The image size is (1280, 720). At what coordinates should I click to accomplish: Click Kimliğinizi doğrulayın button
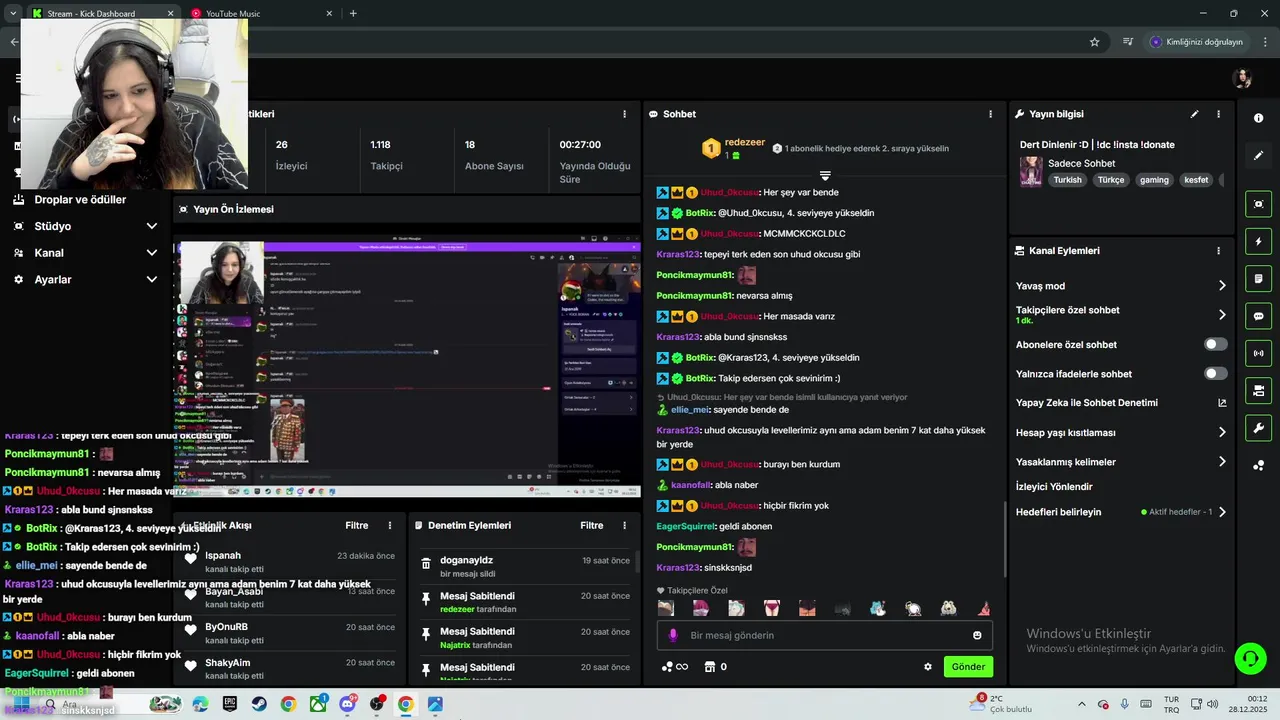coord(1196,42)
